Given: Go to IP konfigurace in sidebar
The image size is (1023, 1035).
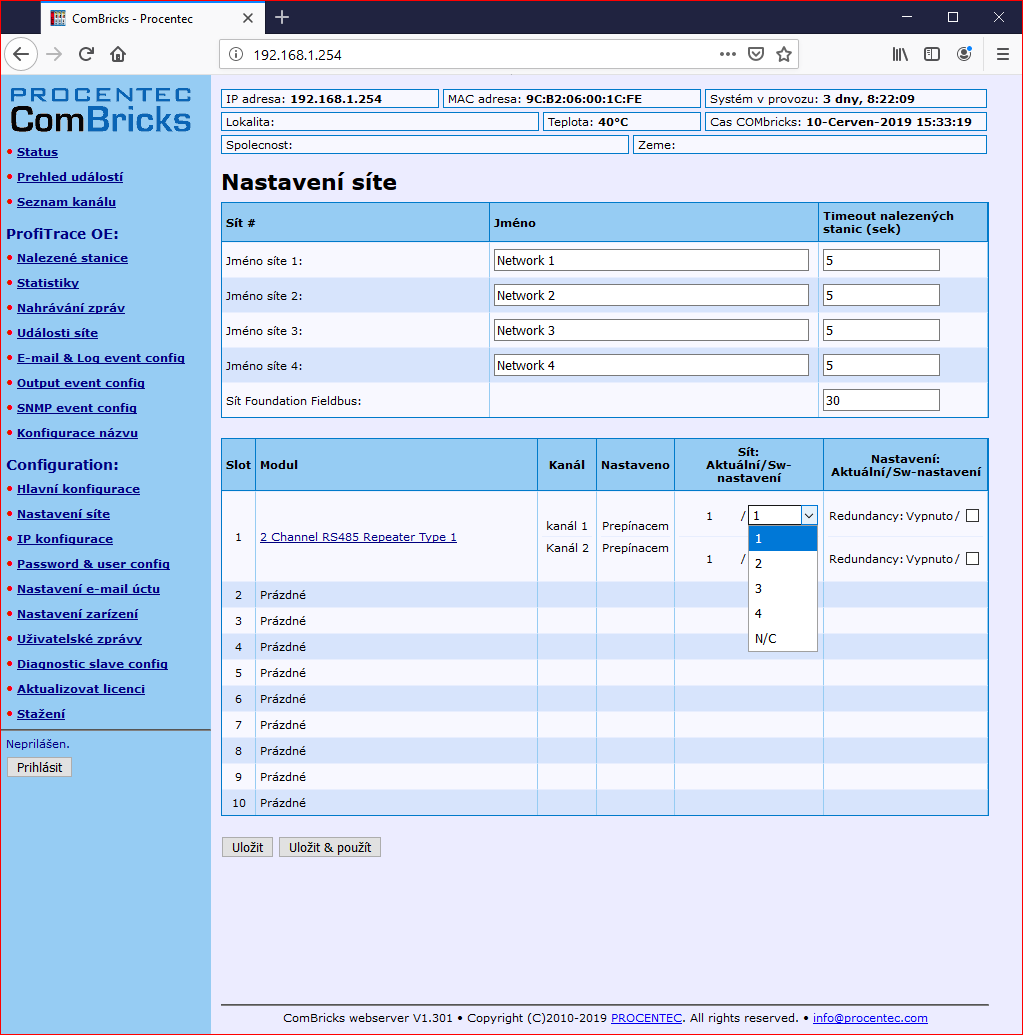Looking at the screenshot, I should (x=65, y=539).
